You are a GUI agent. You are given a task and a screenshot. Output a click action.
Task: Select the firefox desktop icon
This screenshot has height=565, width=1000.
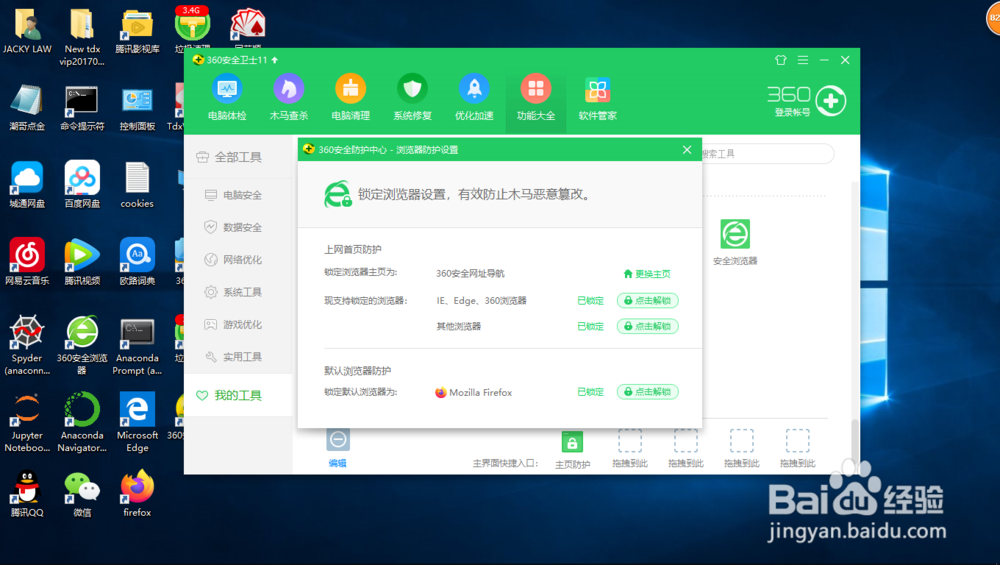click(x=137, y=494)
